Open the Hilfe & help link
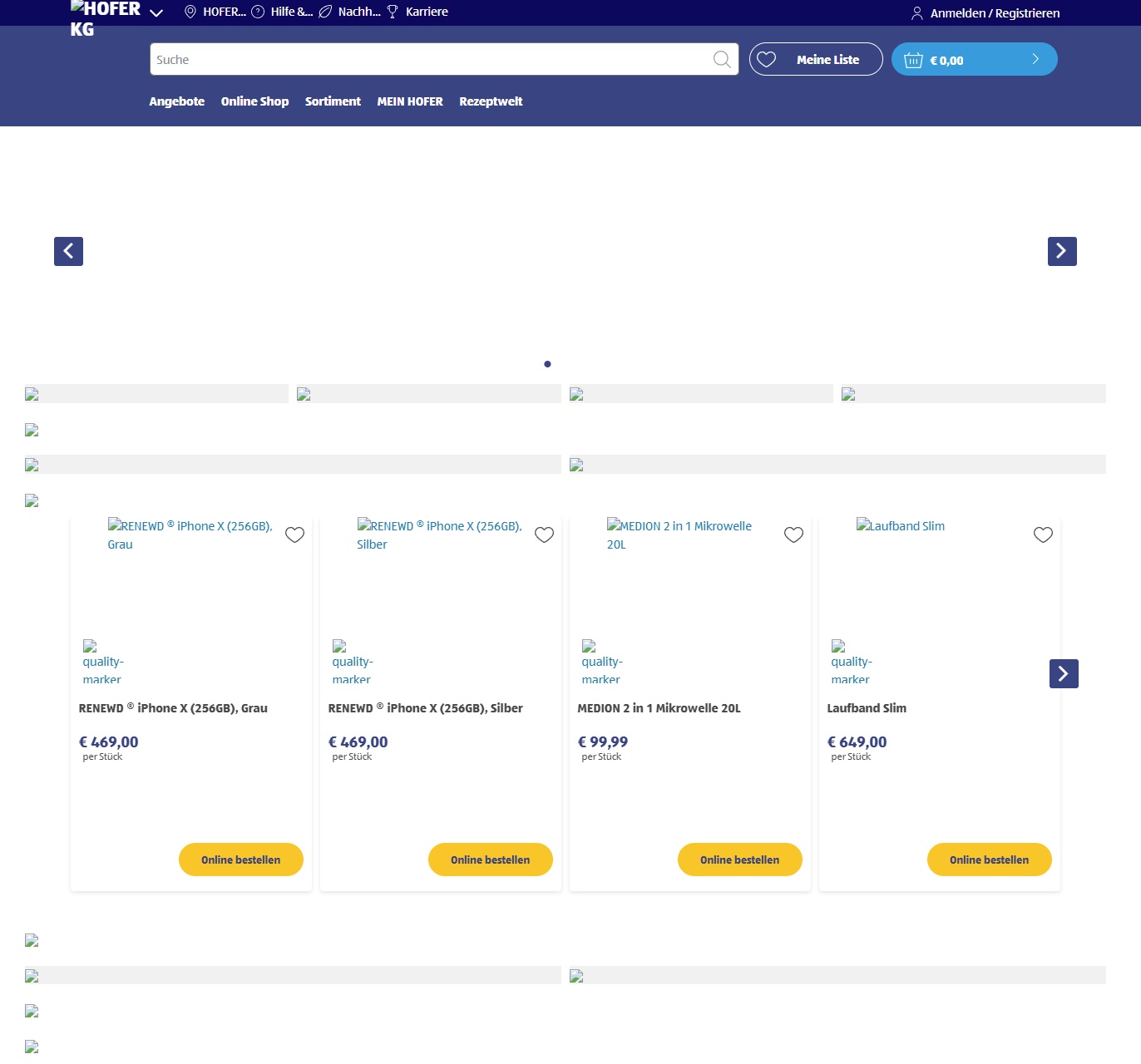This screenshot has width=1141, height=1064. point(292,12)
